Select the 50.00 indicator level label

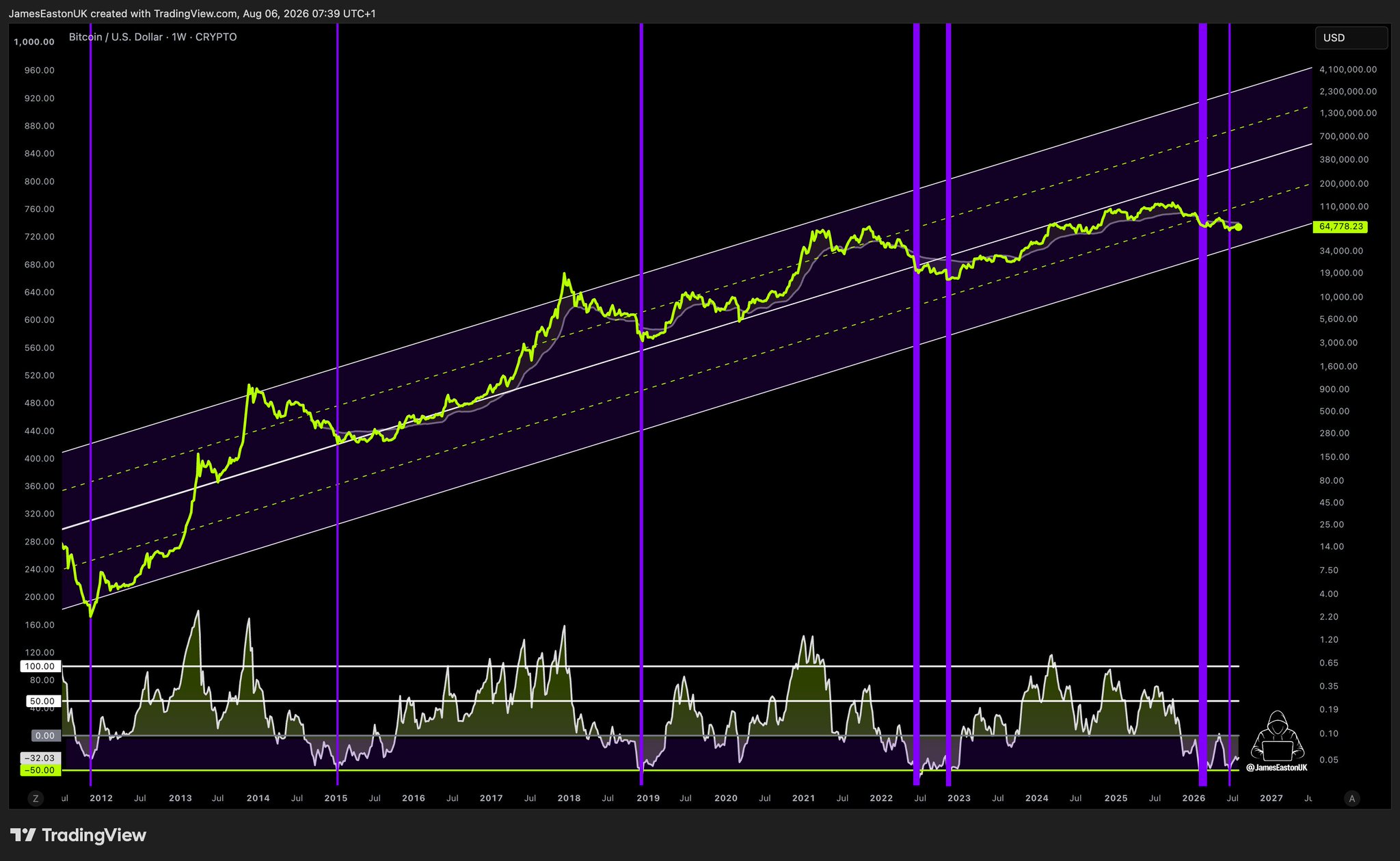pos(42,701)
